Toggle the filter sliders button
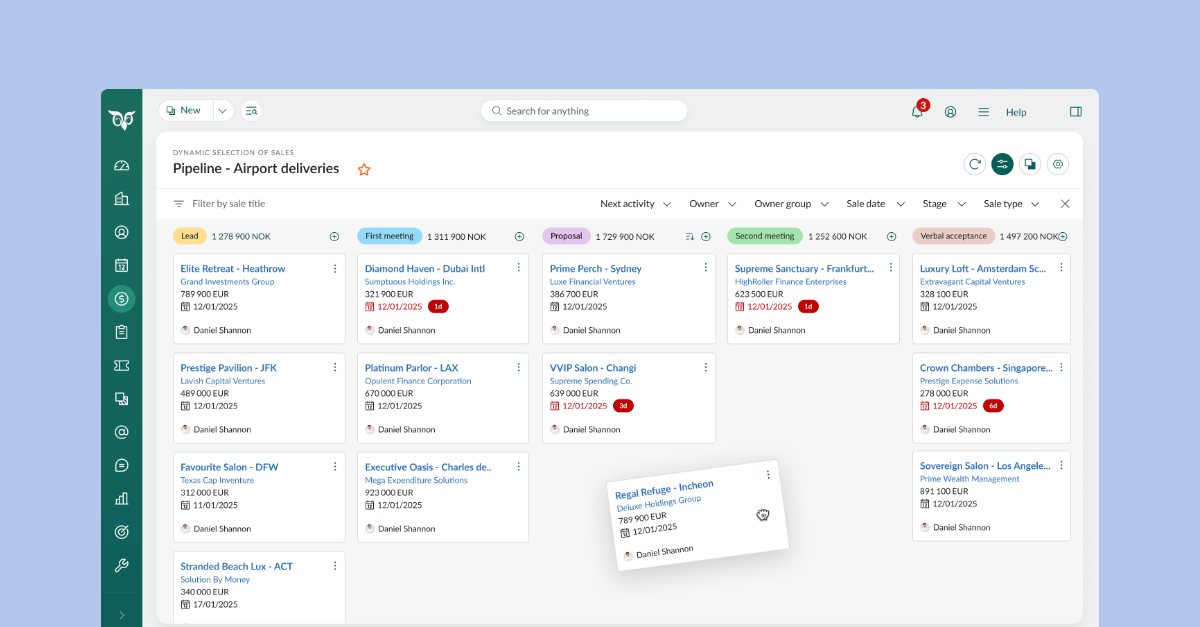The width and height of the screenshot is (1200, 627). point(1002,164)
